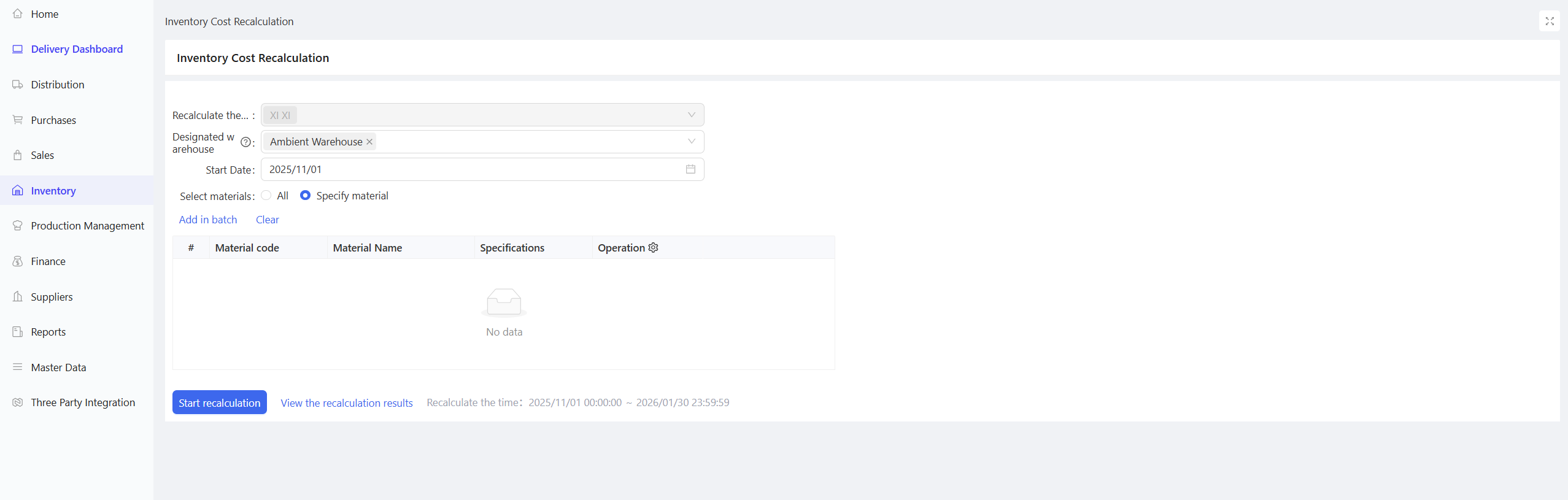Viewport: 1568px width, 500px height.
Task: Open the Master Data menu
Action: 58,367
